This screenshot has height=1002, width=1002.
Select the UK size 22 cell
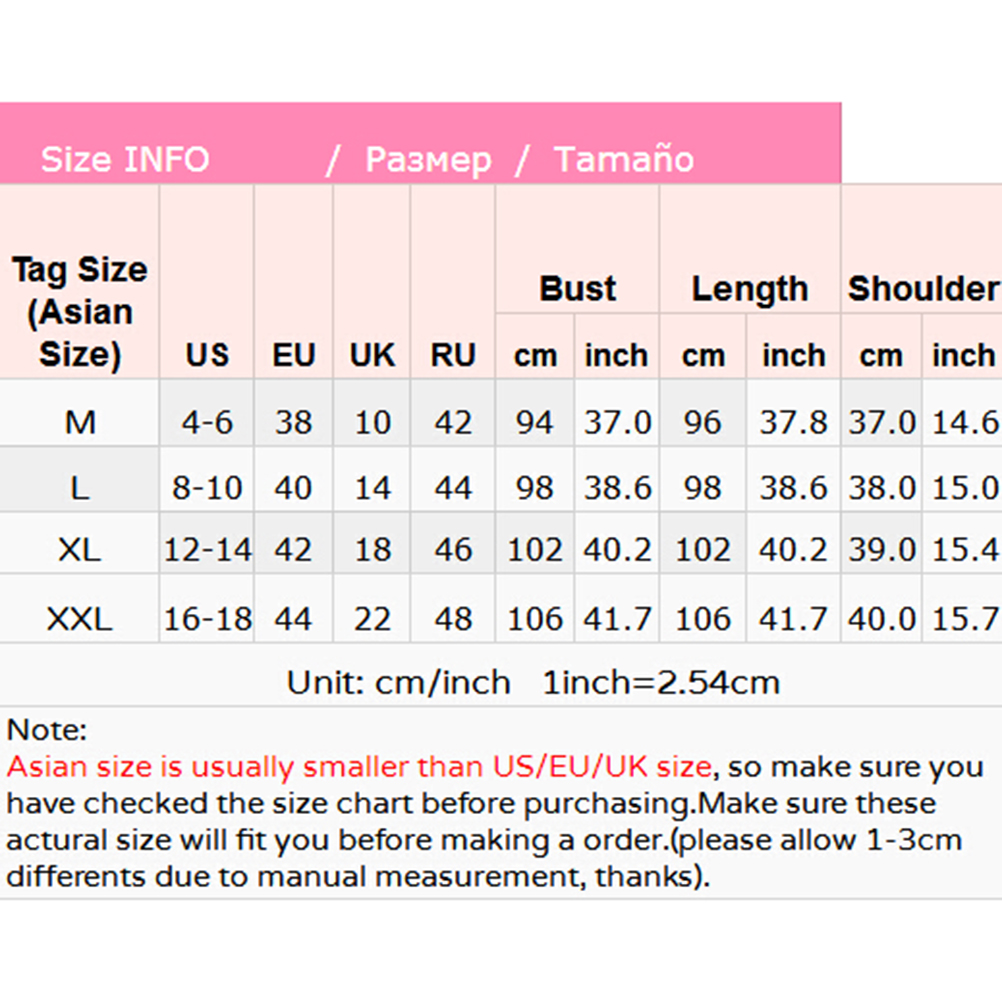(372, 620)
